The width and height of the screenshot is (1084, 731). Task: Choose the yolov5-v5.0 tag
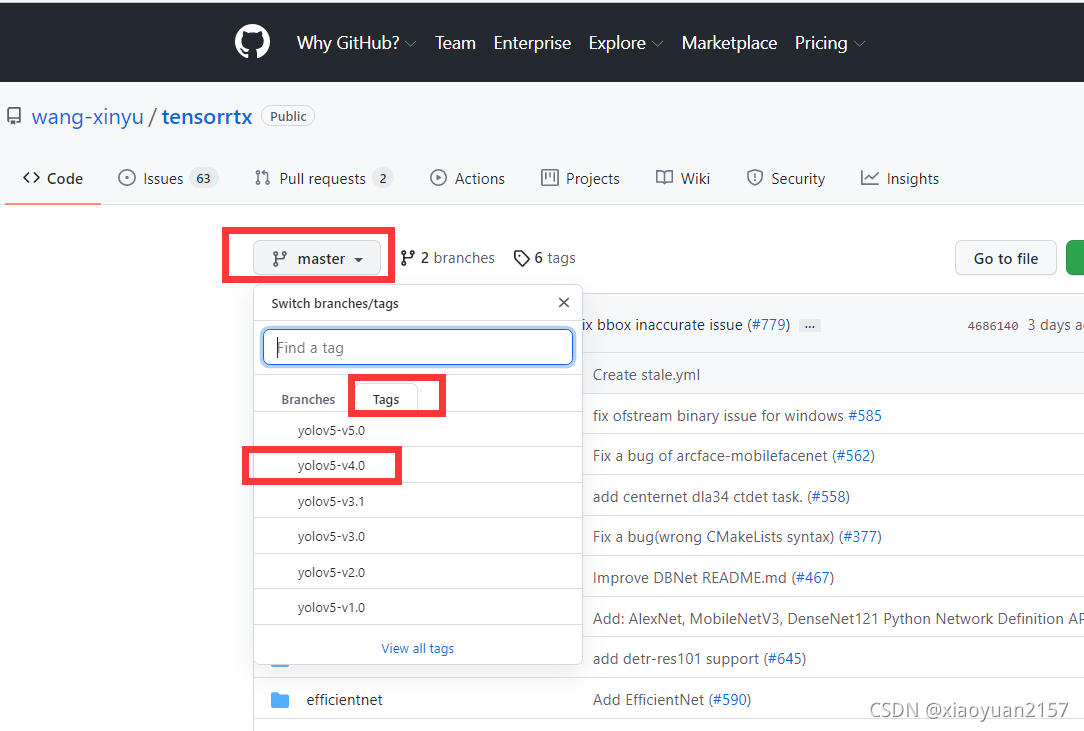(x=418, y=430)
